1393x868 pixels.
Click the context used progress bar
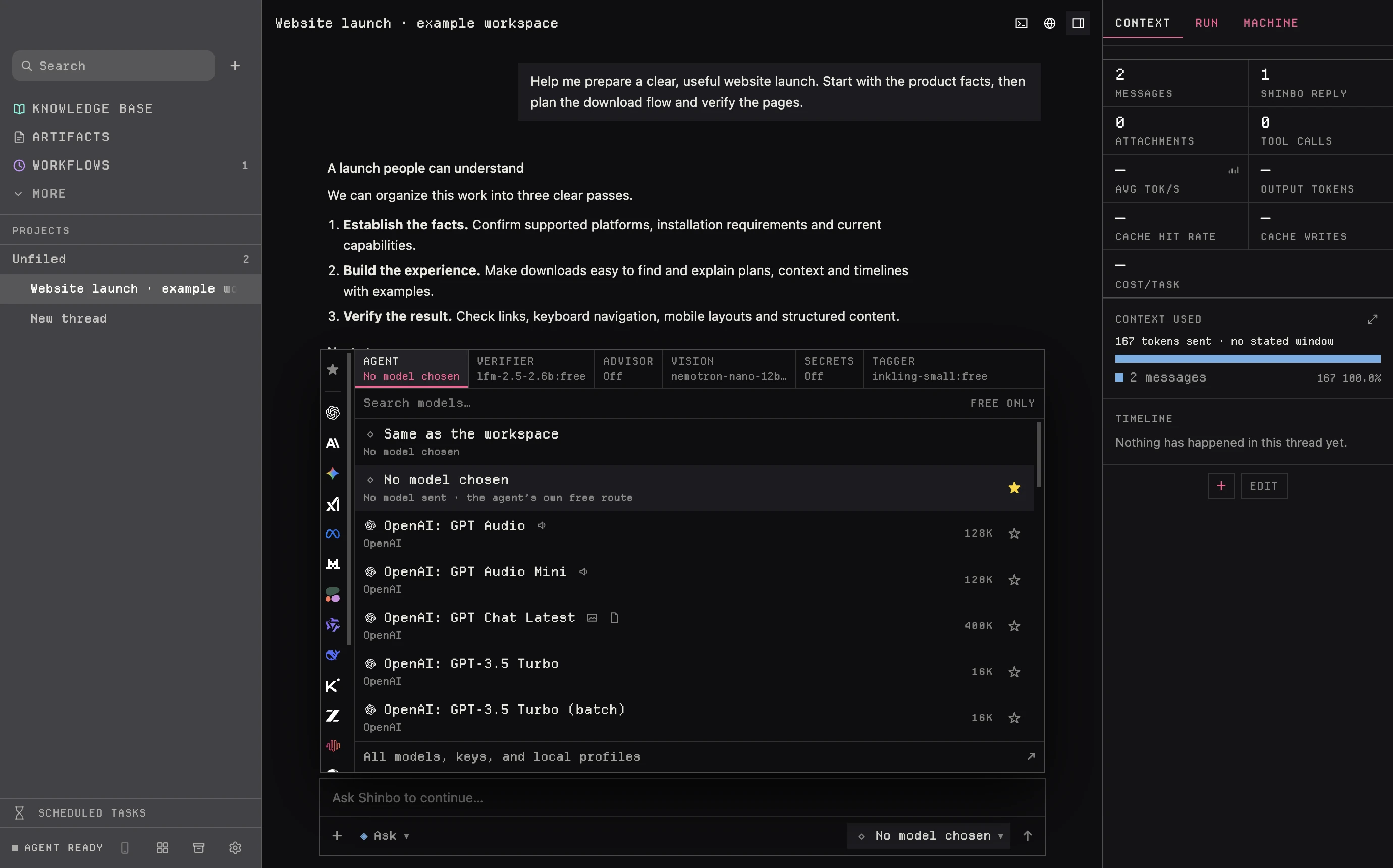click(1247, 359)
